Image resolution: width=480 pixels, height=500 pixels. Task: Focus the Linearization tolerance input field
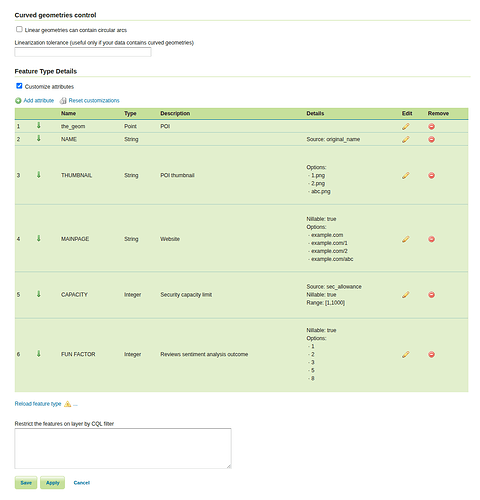[83, 52]
